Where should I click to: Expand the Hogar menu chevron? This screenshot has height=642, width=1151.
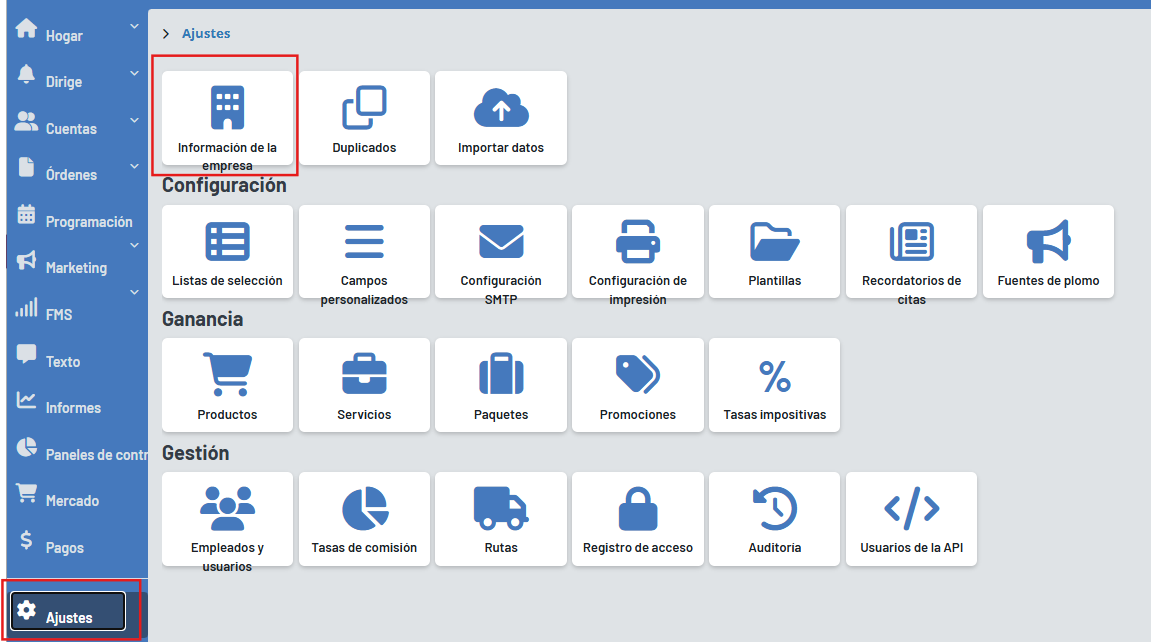coord(134,26)
